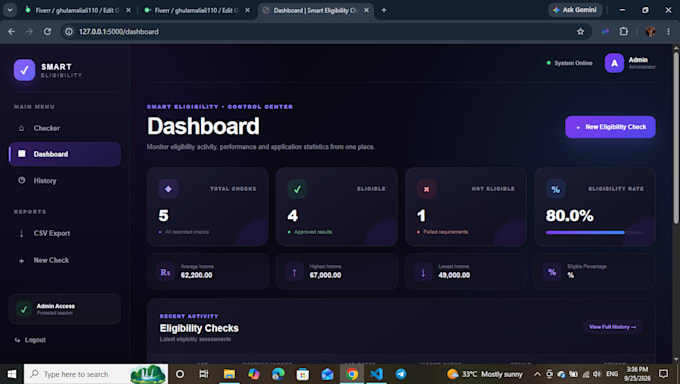Open the Chrome three-dot menu

[x=668, y=31]
